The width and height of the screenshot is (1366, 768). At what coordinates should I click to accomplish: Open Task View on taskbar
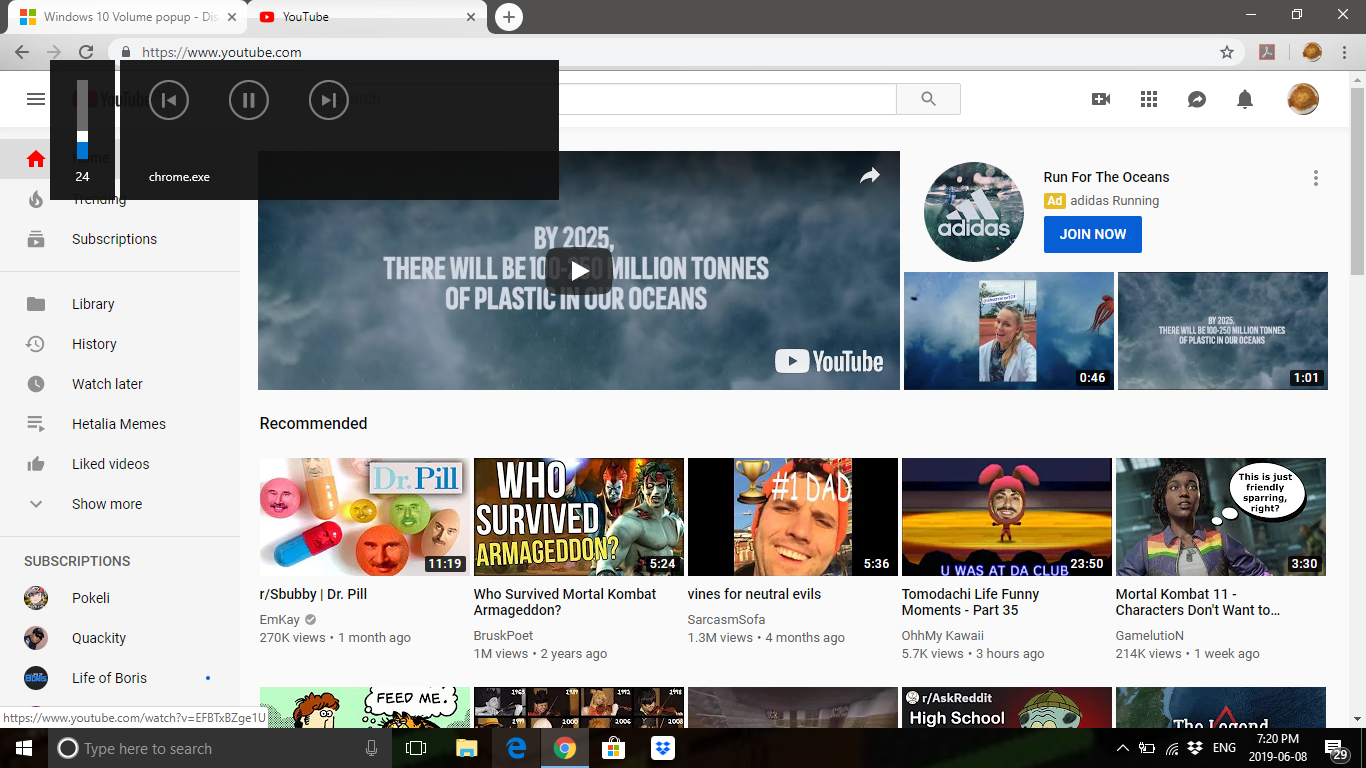tap(416, 748)
